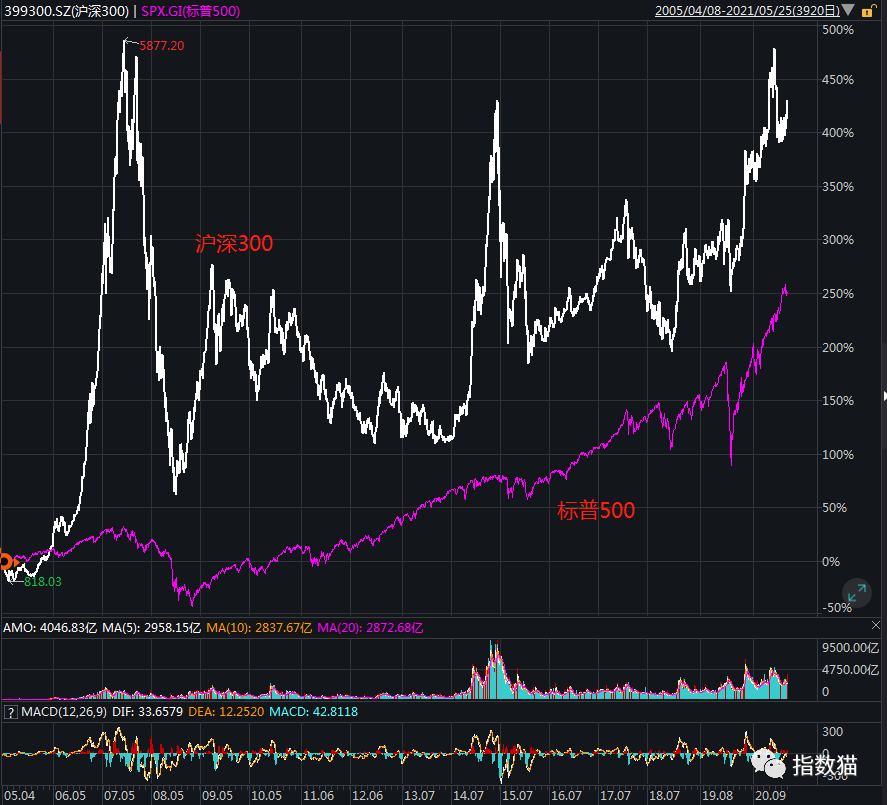Click the 11.06 date on time axis

coord(318,795)
